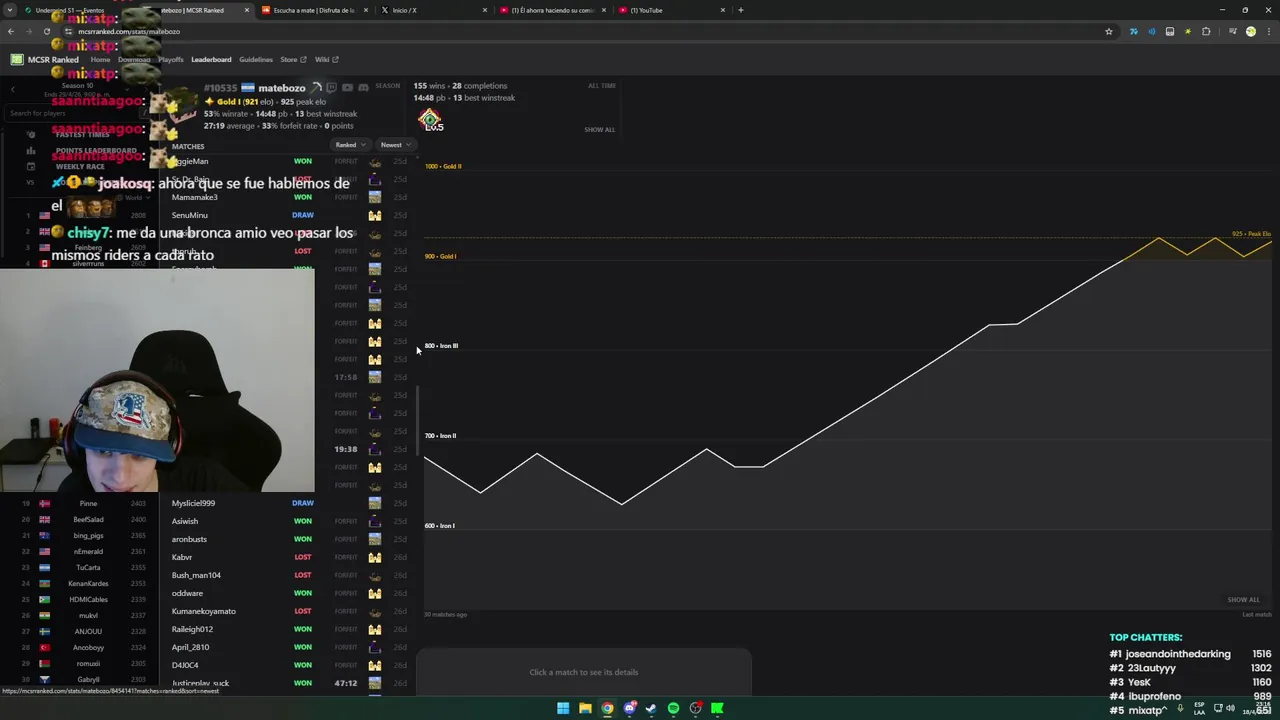Viewport: 1280px width, 720px height.
Task: Click Show All under achievements
Action: pyautogui.click(x=600, y=129)
